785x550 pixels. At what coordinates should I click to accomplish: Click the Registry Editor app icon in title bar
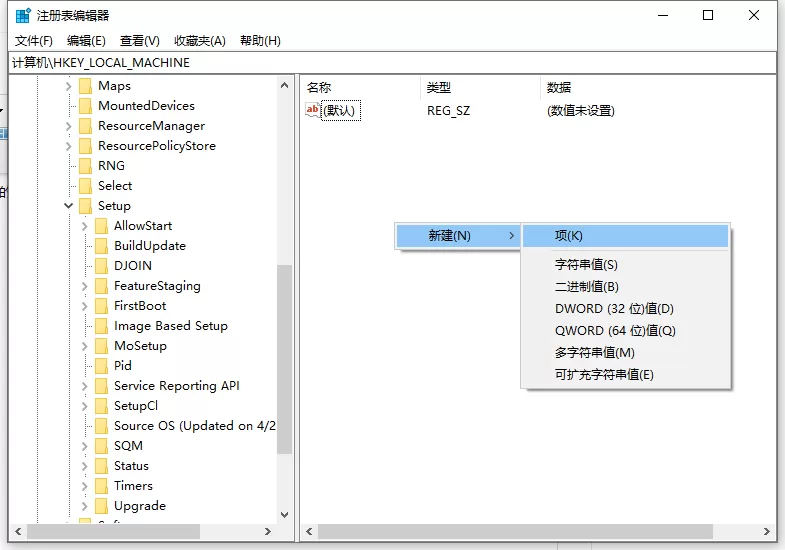click(x=23, y=16)
